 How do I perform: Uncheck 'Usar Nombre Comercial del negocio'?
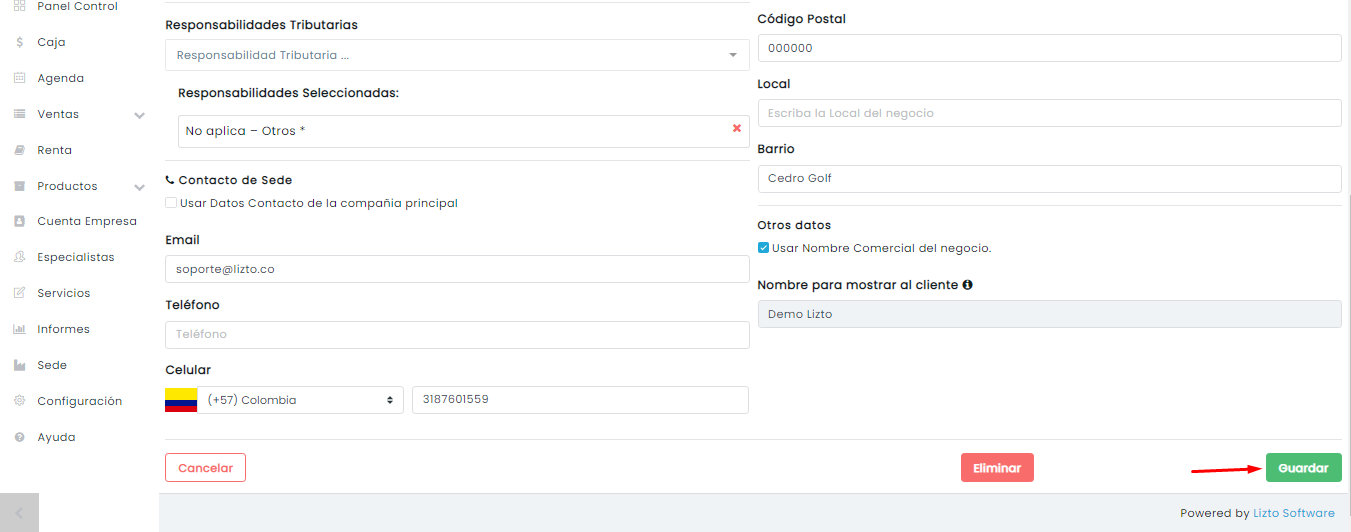[x=763, y=248]
